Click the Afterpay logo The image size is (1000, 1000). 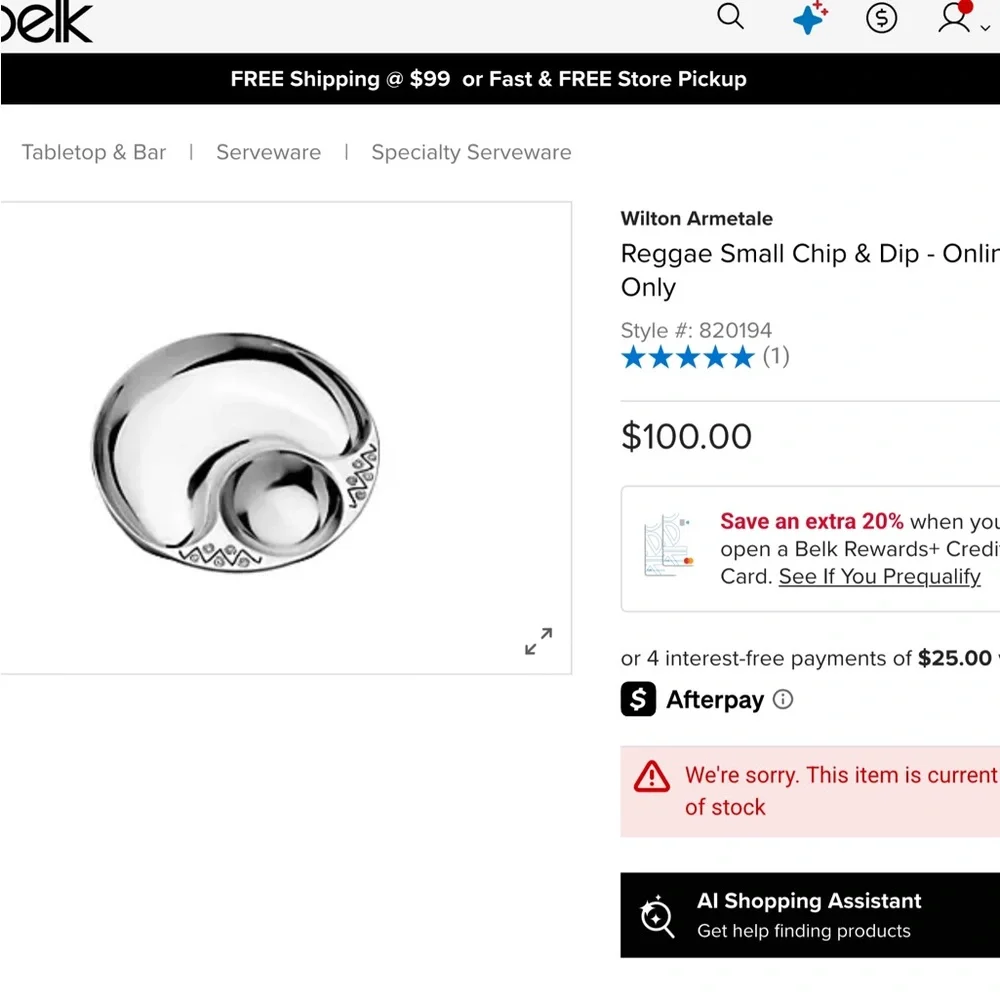pos(692,700)
